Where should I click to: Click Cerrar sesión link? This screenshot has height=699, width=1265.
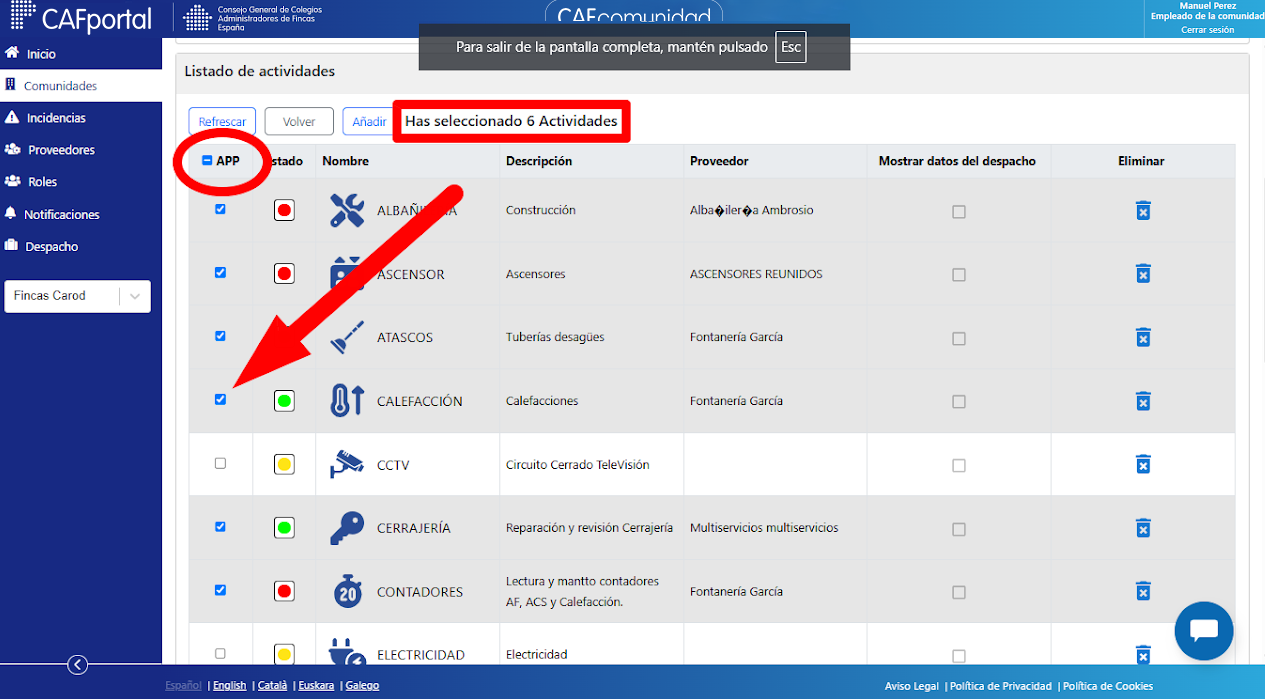click(1207, 30)
